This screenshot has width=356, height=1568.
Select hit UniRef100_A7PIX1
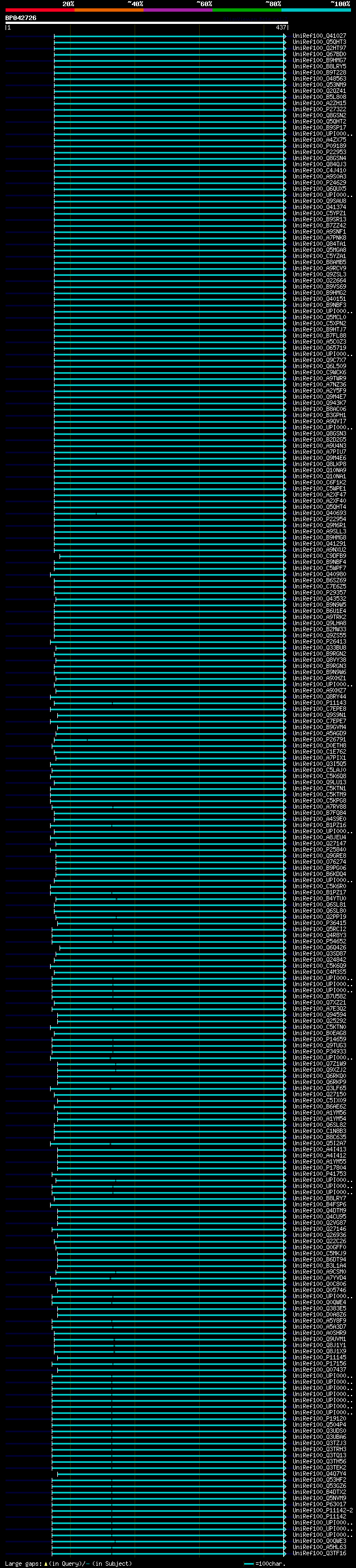pyautogui.click(x=319, y=758)
